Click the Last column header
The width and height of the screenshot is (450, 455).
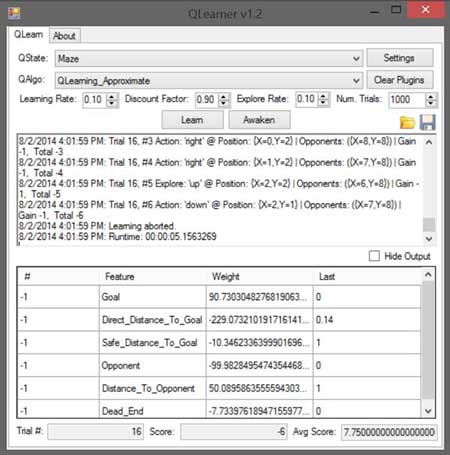367,276
